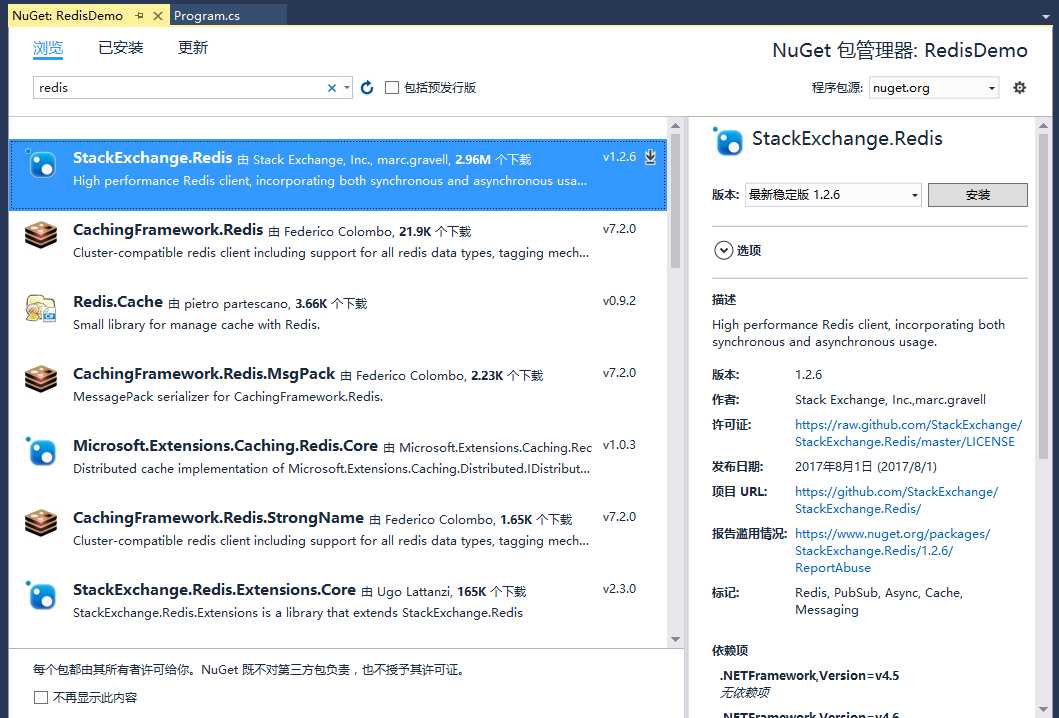Click the 2017年8月1日 publish date value
The width and height of the screenshot is (1059, 718).
865,467
